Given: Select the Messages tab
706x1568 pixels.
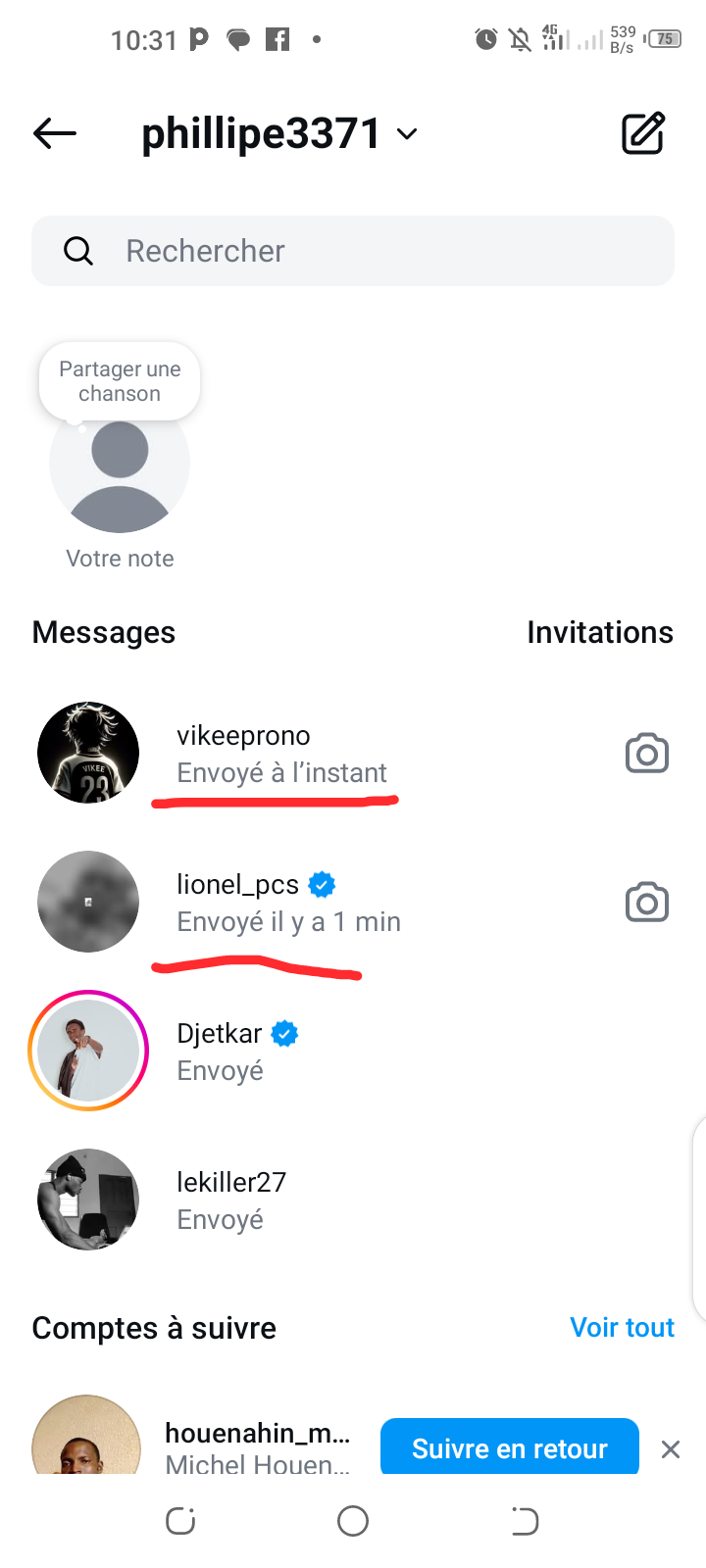Looking at the screenshot, I should [104, 632].
